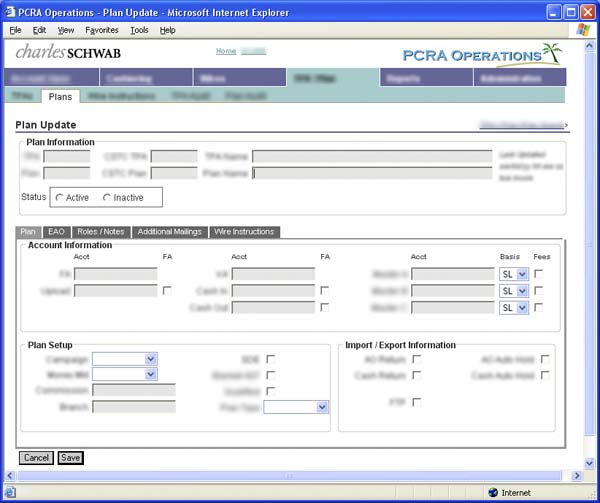Image resolution: width=600 pixels, height=503 pixels.
Task: Toggle the SDB checkbox in Plan Setup
Action: (x=271, y=359)
